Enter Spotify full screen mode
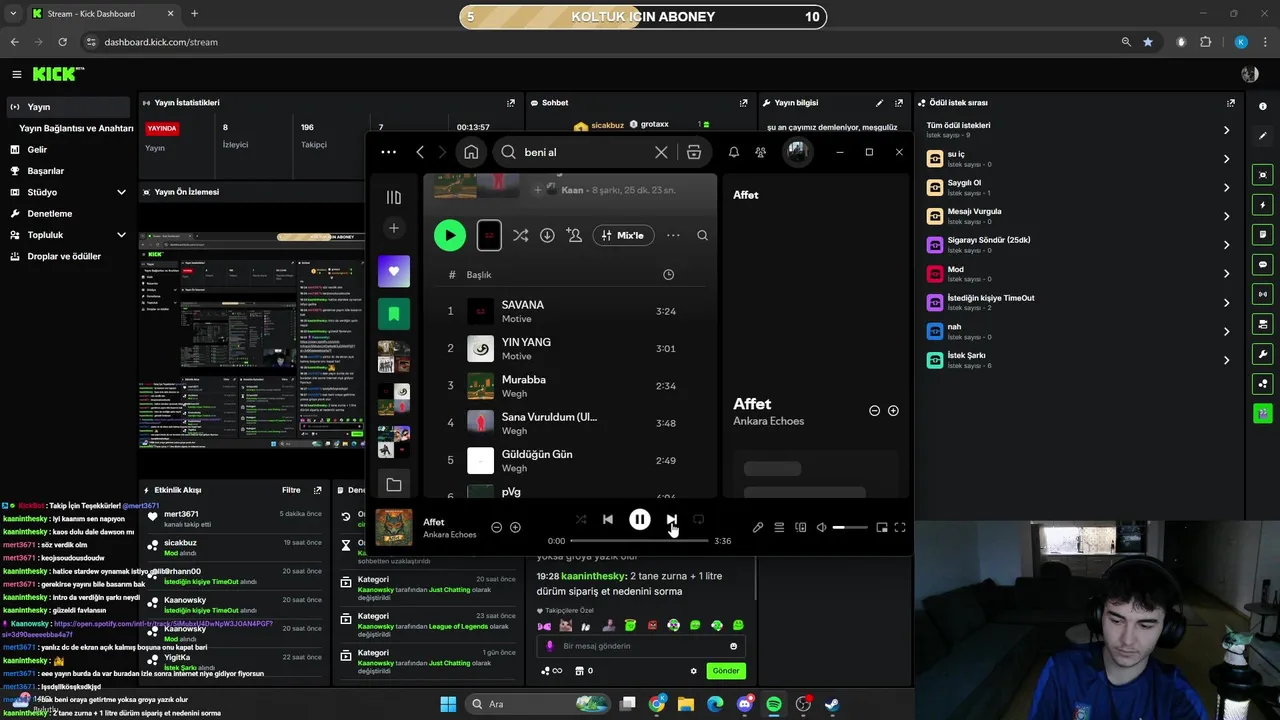Screen dimensions: 1280x720 (x=900, y=527)
